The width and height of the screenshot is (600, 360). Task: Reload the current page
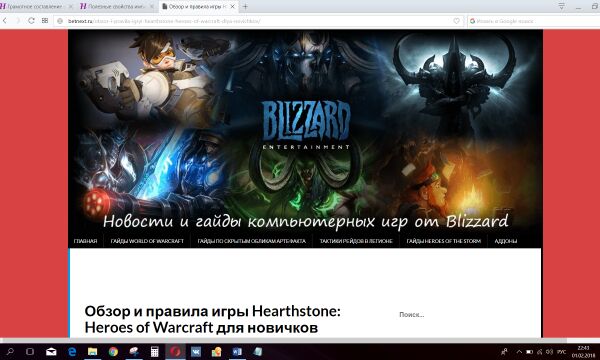(31, 21)
